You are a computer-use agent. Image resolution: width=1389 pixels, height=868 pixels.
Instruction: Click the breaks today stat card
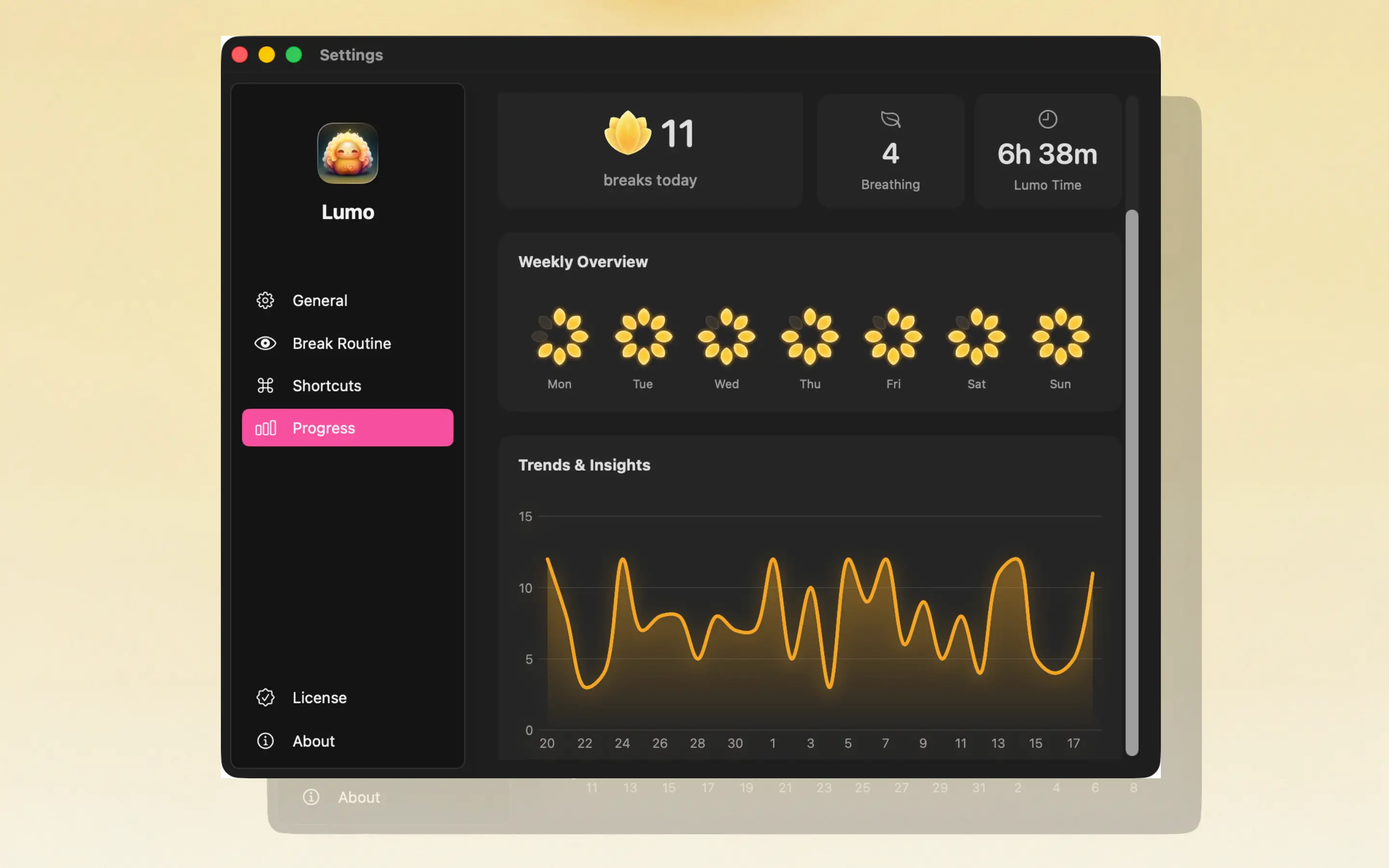pos(650,149)
